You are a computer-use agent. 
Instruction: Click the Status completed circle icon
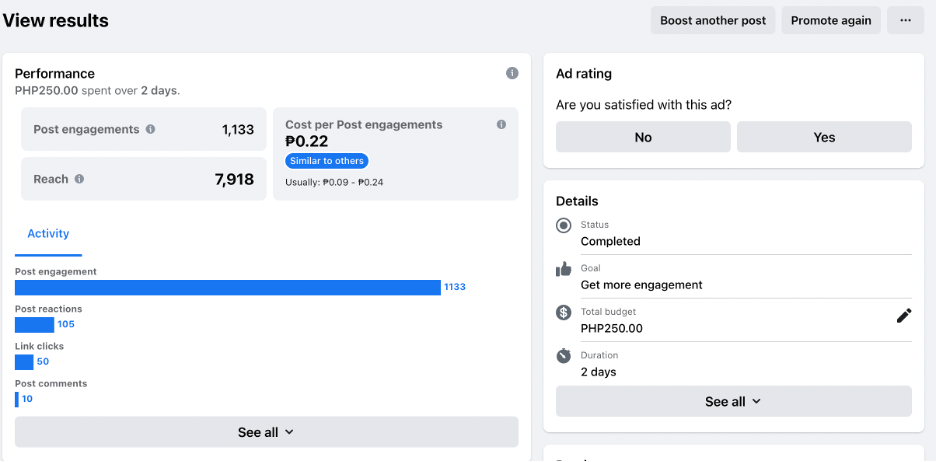(564, 226)
